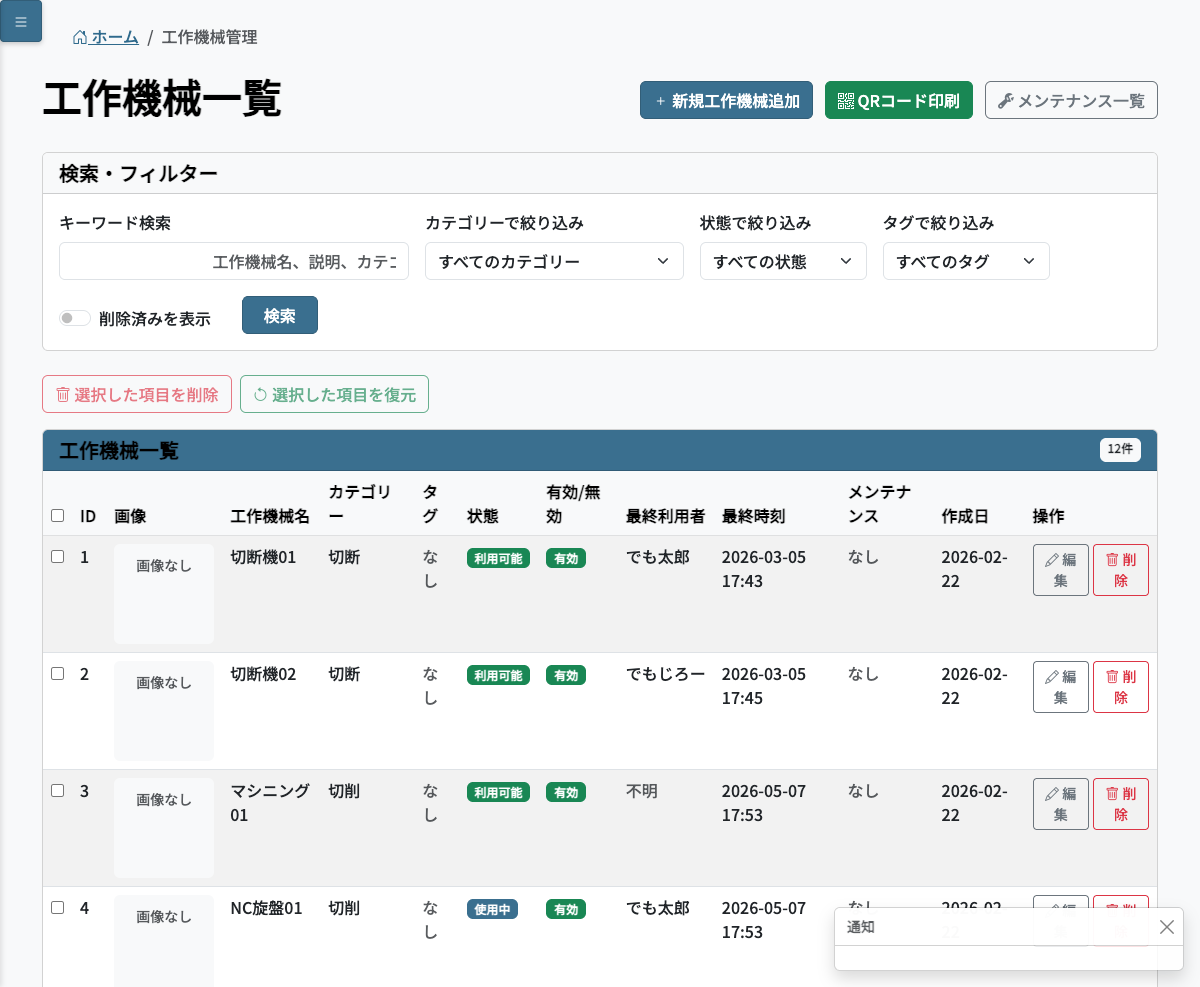Screen dimensions: 1200x987
Task: Edit マシニング01 with its 編集 button
Action: pyautogui.click(x=1061, y=804)
